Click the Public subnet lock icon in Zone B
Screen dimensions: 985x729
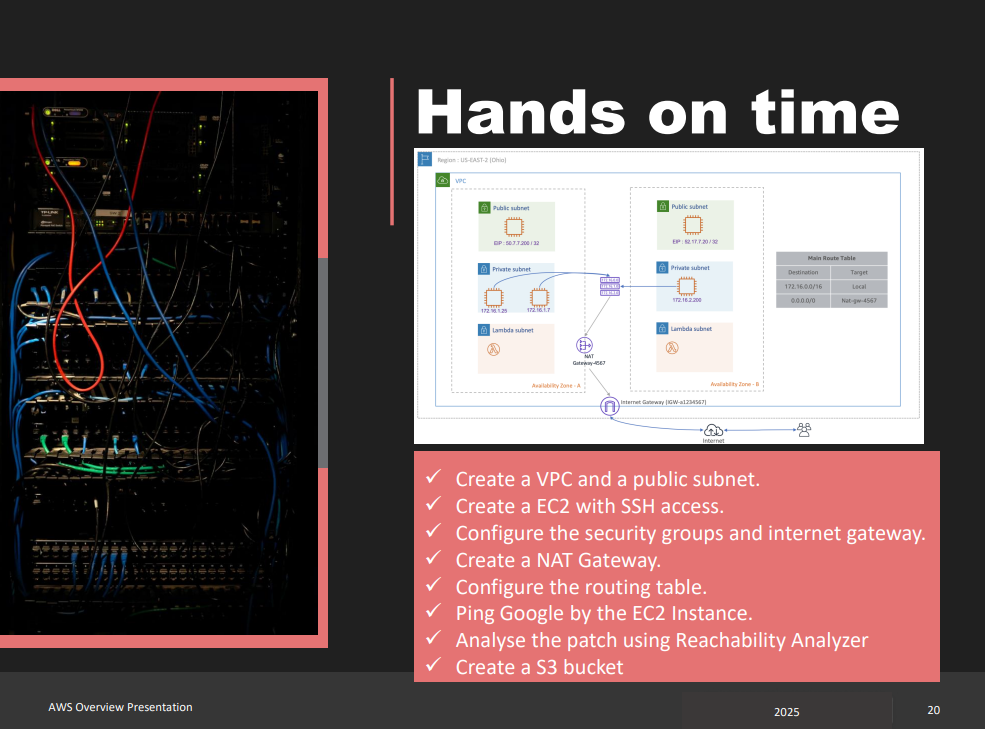coord(663,206)
